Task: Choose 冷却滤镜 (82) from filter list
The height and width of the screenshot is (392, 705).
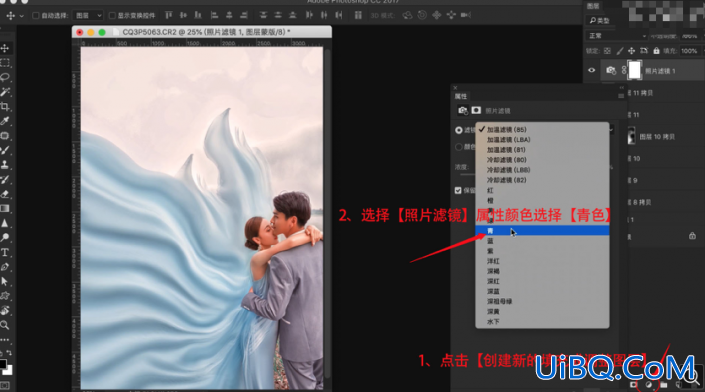Action: tap(542, 180)
